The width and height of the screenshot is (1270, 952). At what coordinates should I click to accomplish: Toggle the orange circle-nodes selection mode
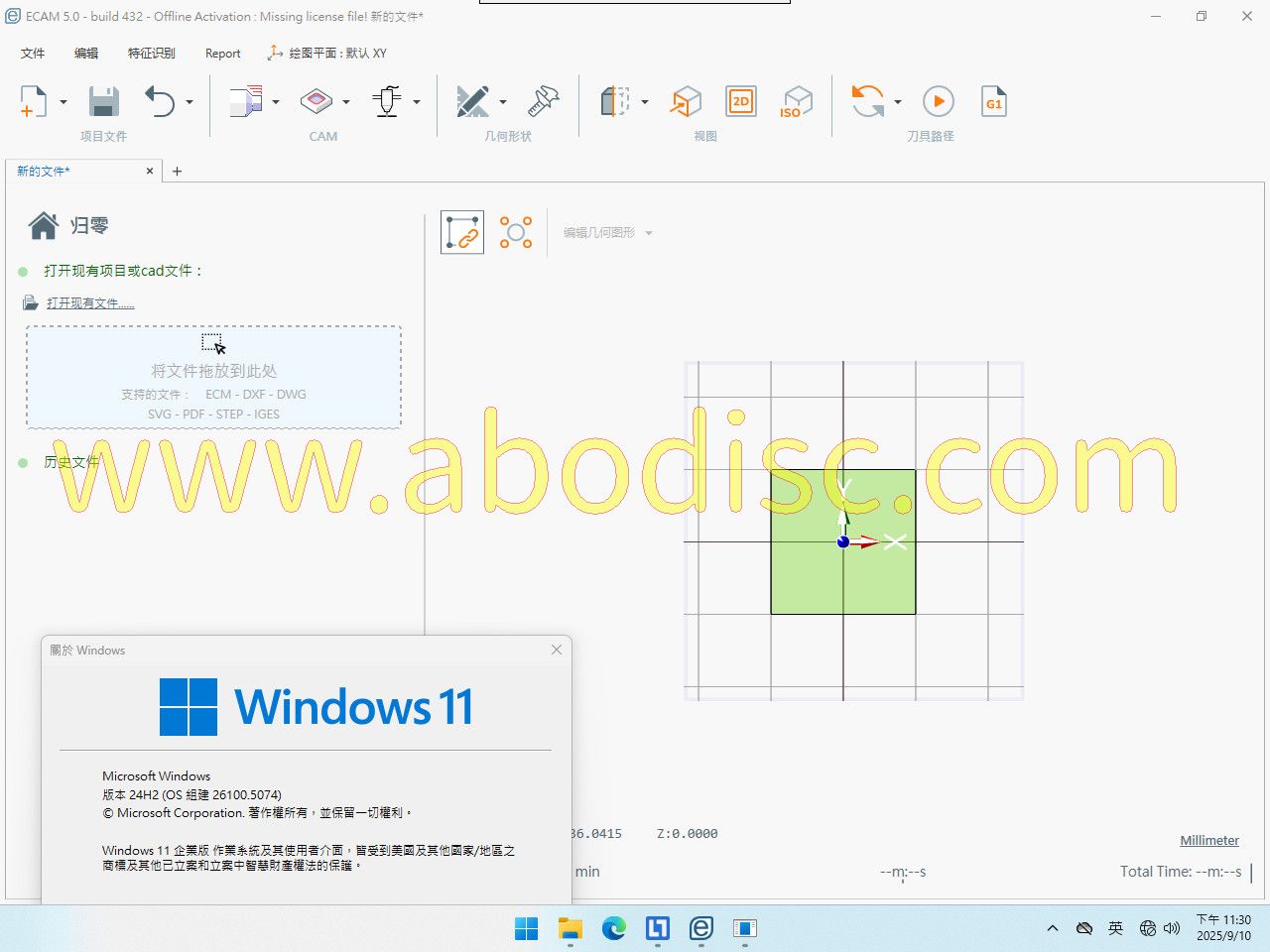click(516, 233)
